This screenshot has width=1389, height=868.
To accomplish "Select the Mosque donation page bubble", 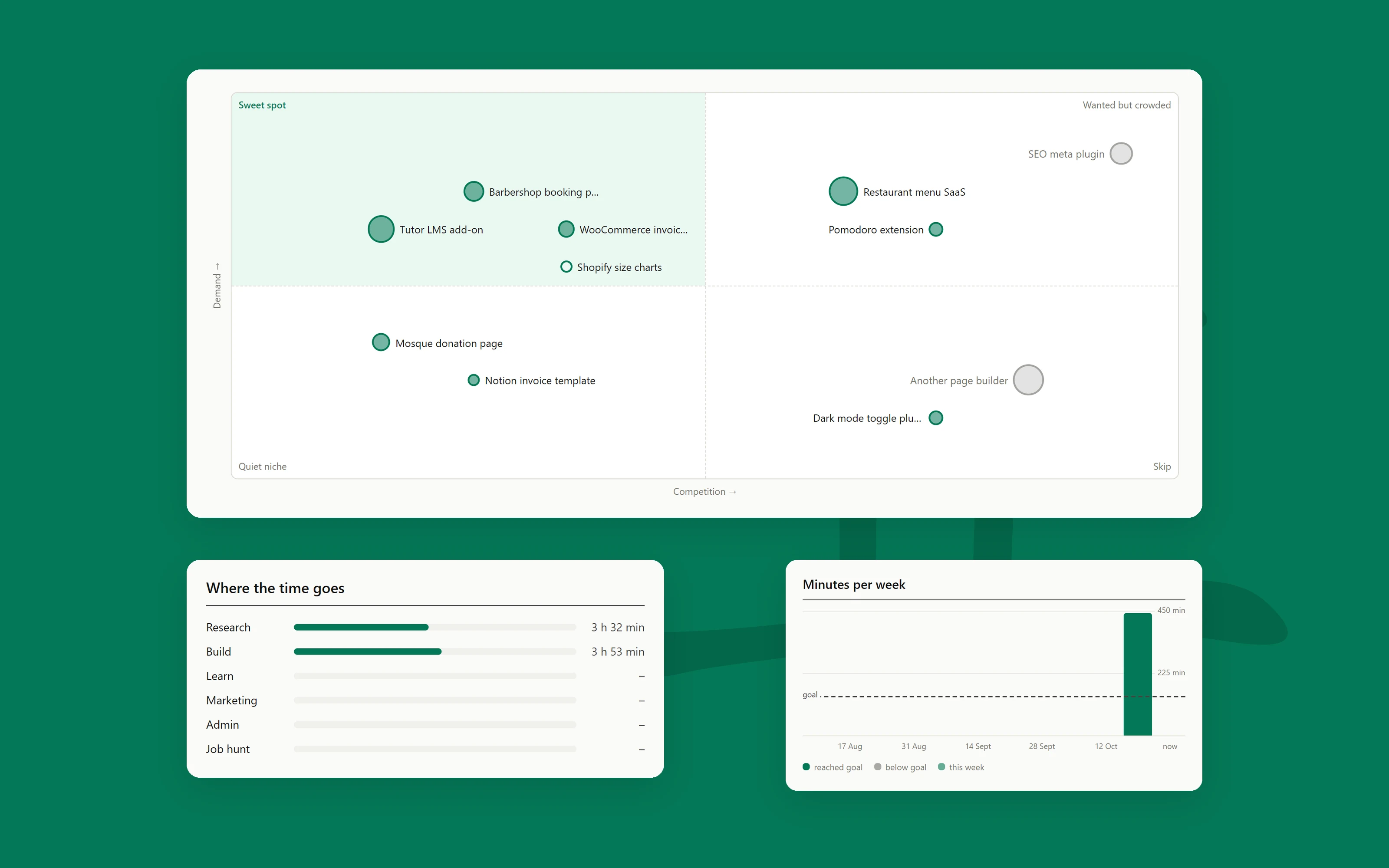I will click(381, 342).
